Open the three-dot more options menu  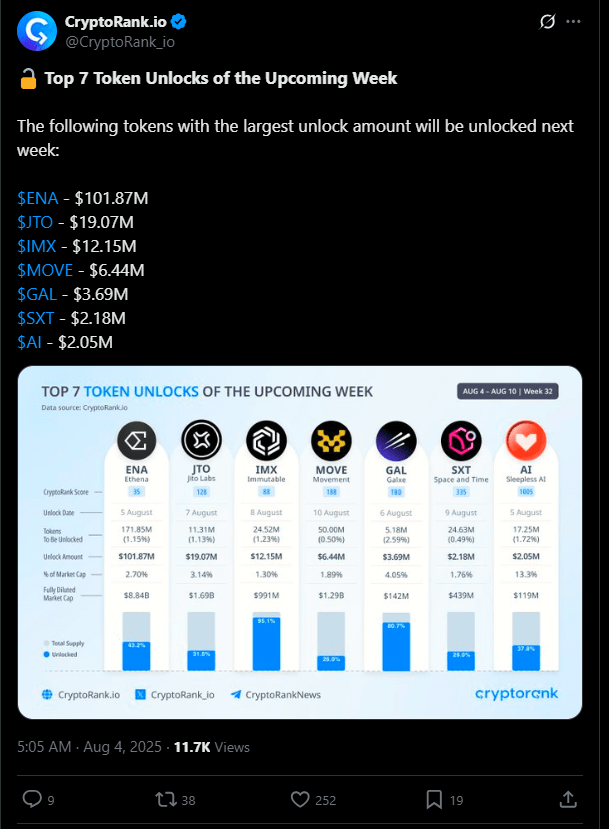(573, 22)
